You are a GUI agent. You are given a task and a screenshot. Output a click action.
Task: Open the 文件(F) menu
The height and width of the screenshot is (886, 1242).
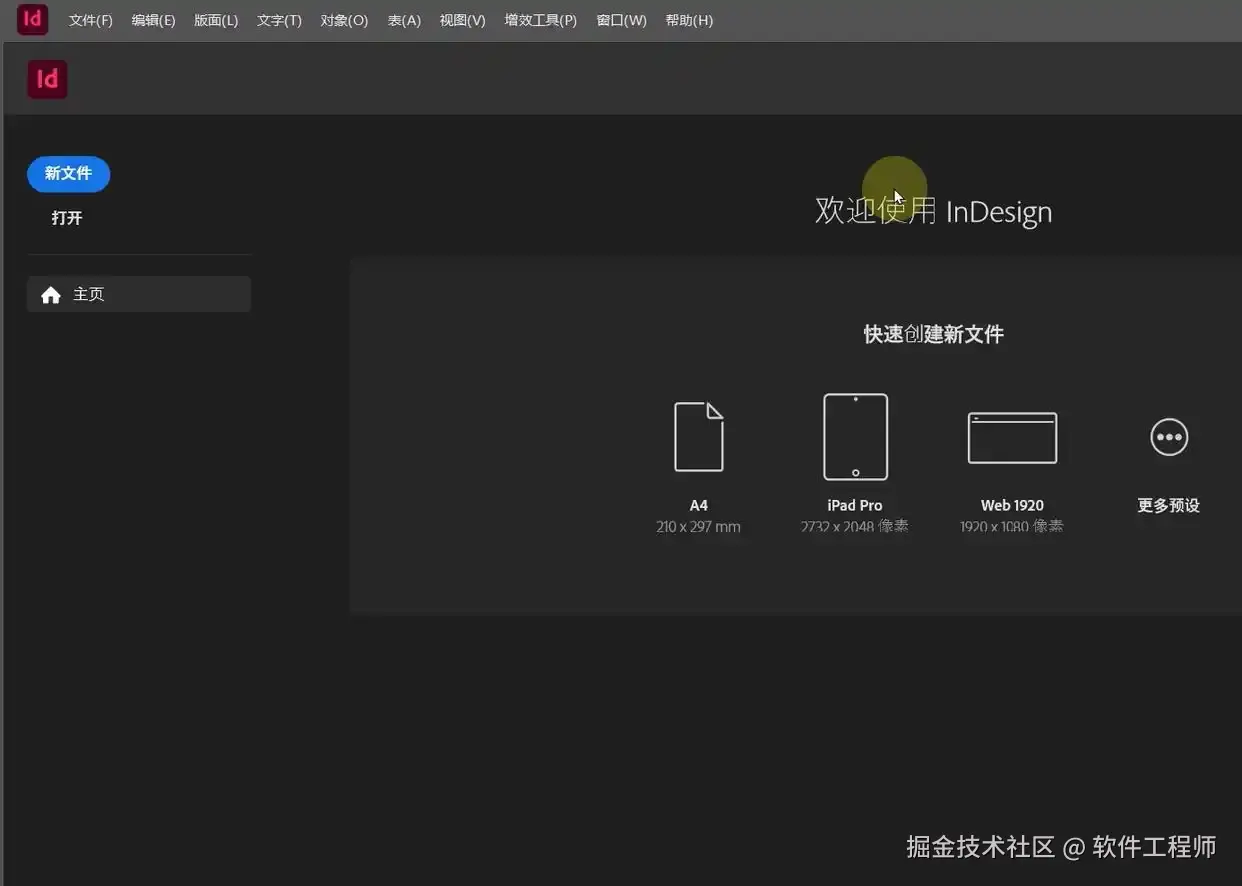click(90, 20)
